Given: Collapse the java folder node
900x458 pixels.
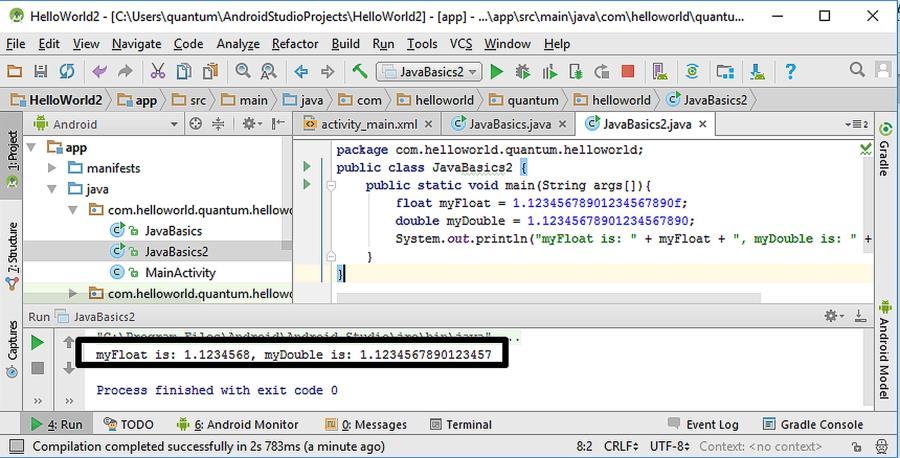Looking at the screenshot, I should point(52,189).
